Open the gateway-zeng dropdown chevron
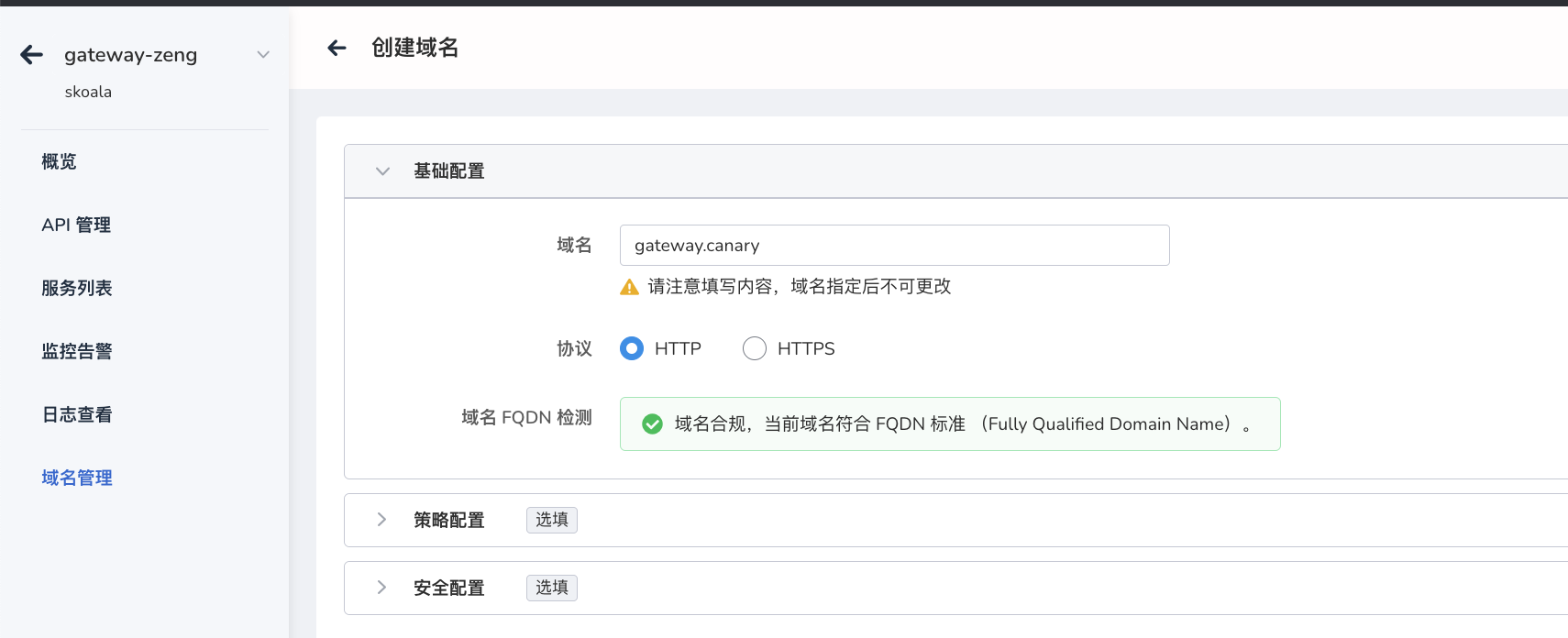 pyautogui.click(x=263, y=55)
